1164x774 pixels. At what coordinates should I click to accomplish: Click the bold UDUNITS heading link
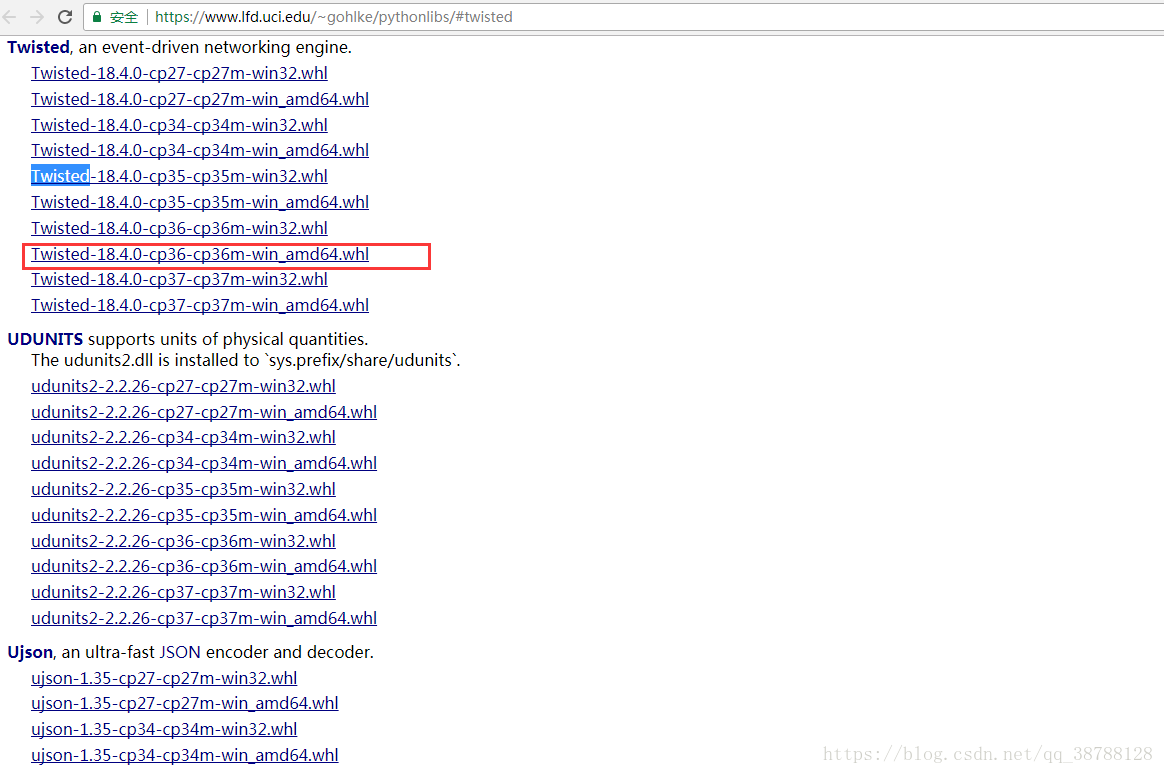[x=45, y=339]
